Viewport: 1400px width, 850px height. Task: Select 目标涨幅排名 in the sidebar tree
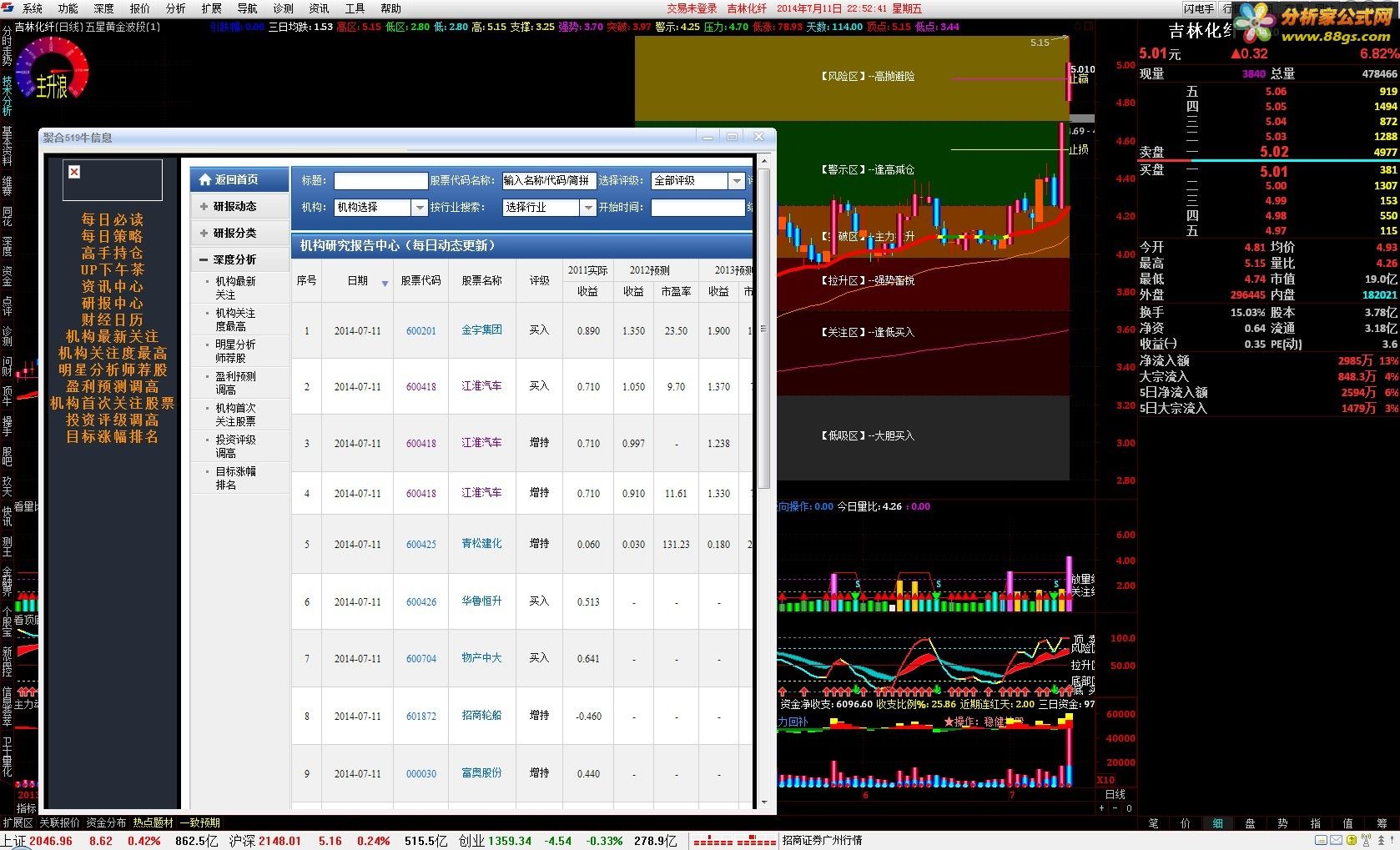(235, 478)
